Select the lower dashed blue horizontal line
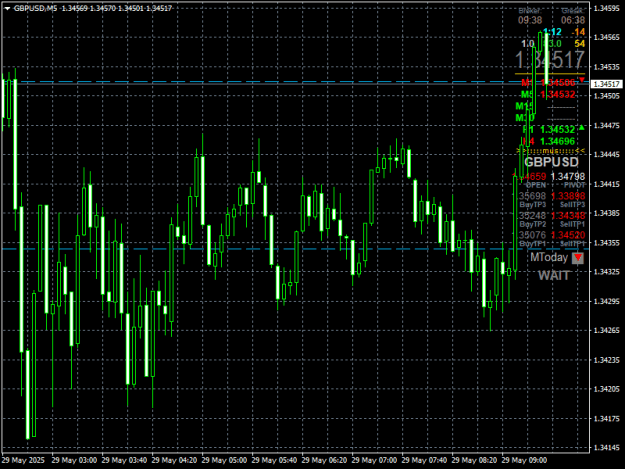625x469 pixels. [295, 249]
